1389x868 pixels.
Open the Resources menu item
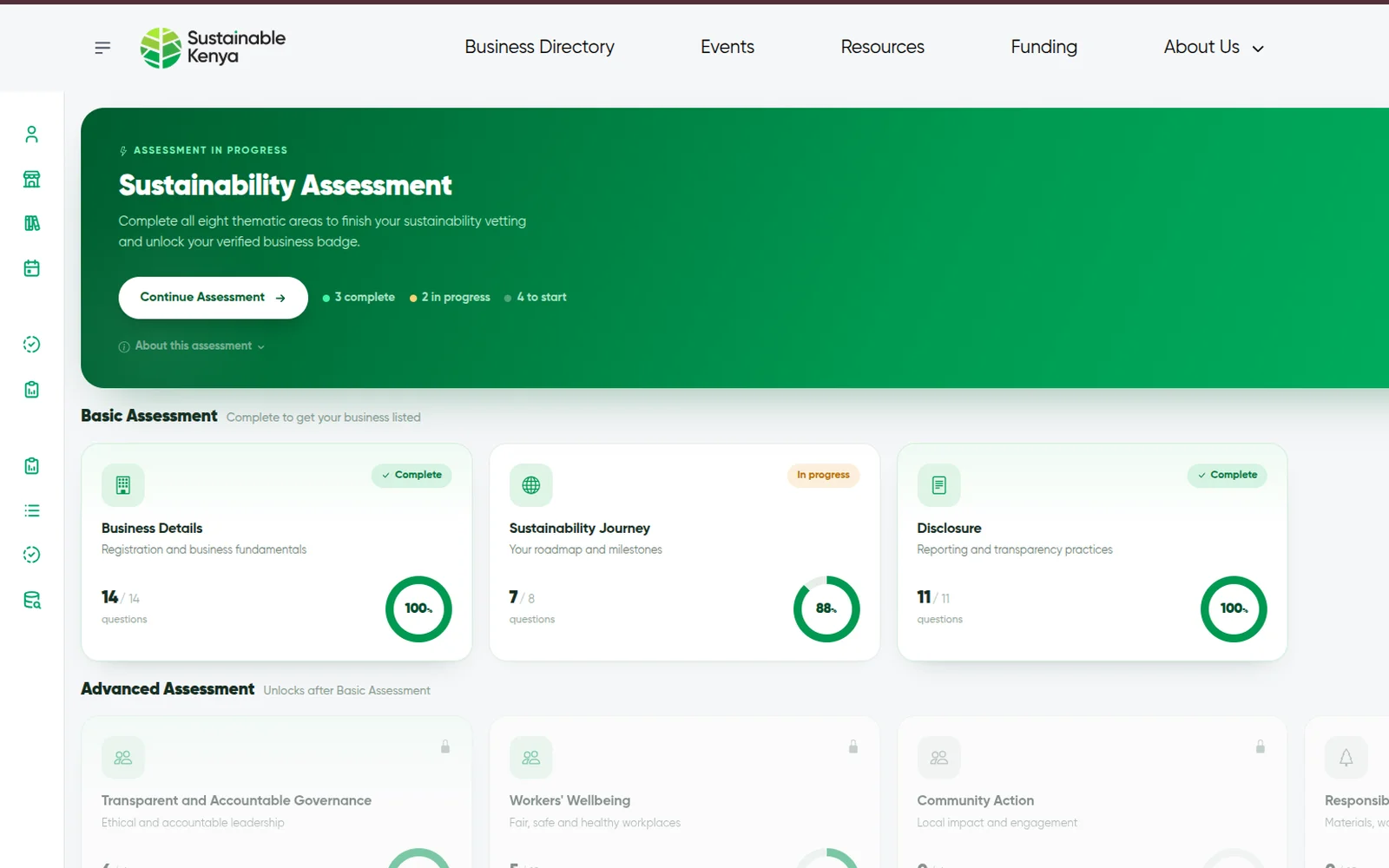[x=882, y=47]
